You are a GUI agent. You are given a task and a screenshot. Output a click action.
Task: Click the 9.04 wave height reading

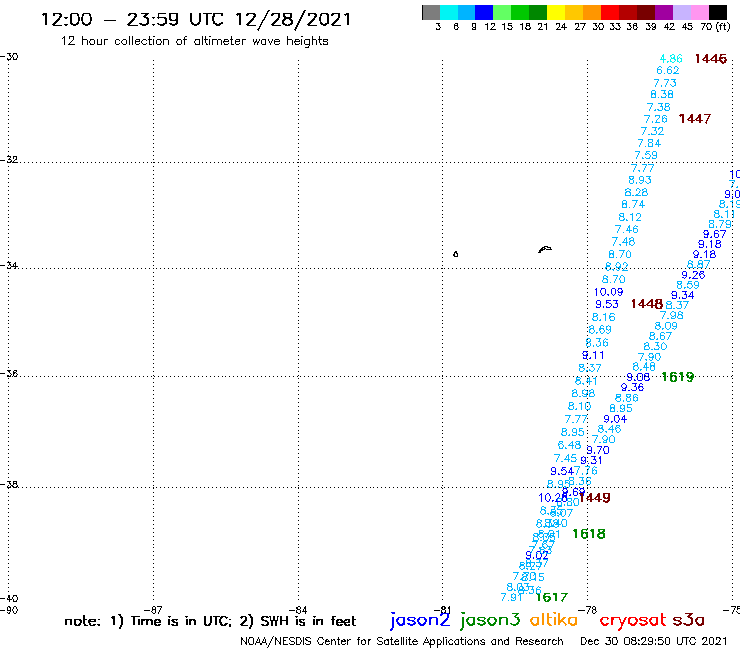615,419
